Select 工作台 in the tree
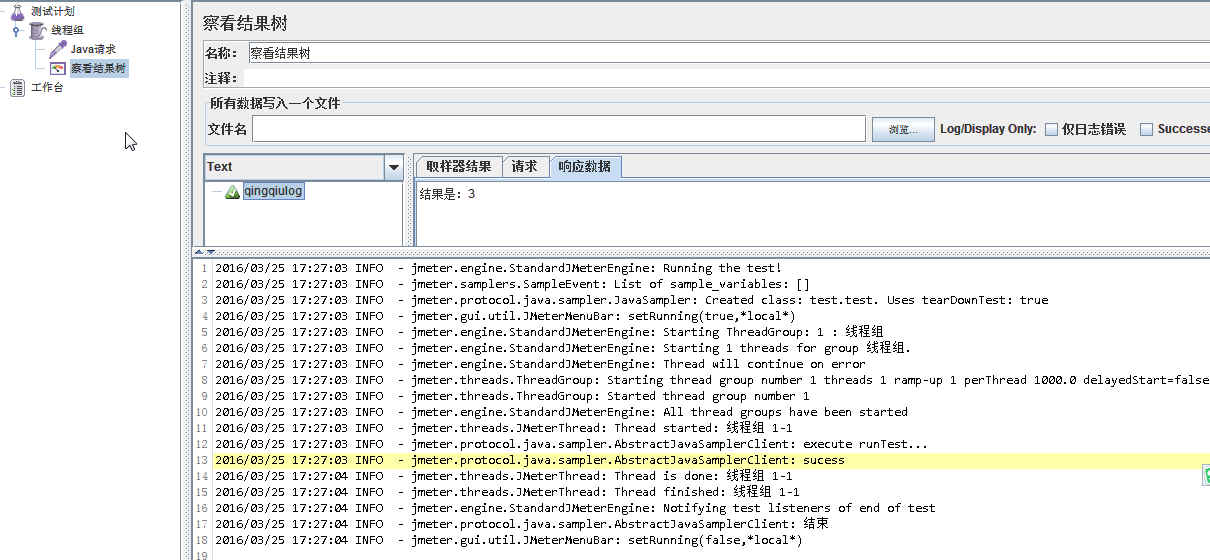The height and width of the screenshot is (560, 1210). tap(47, 88)
